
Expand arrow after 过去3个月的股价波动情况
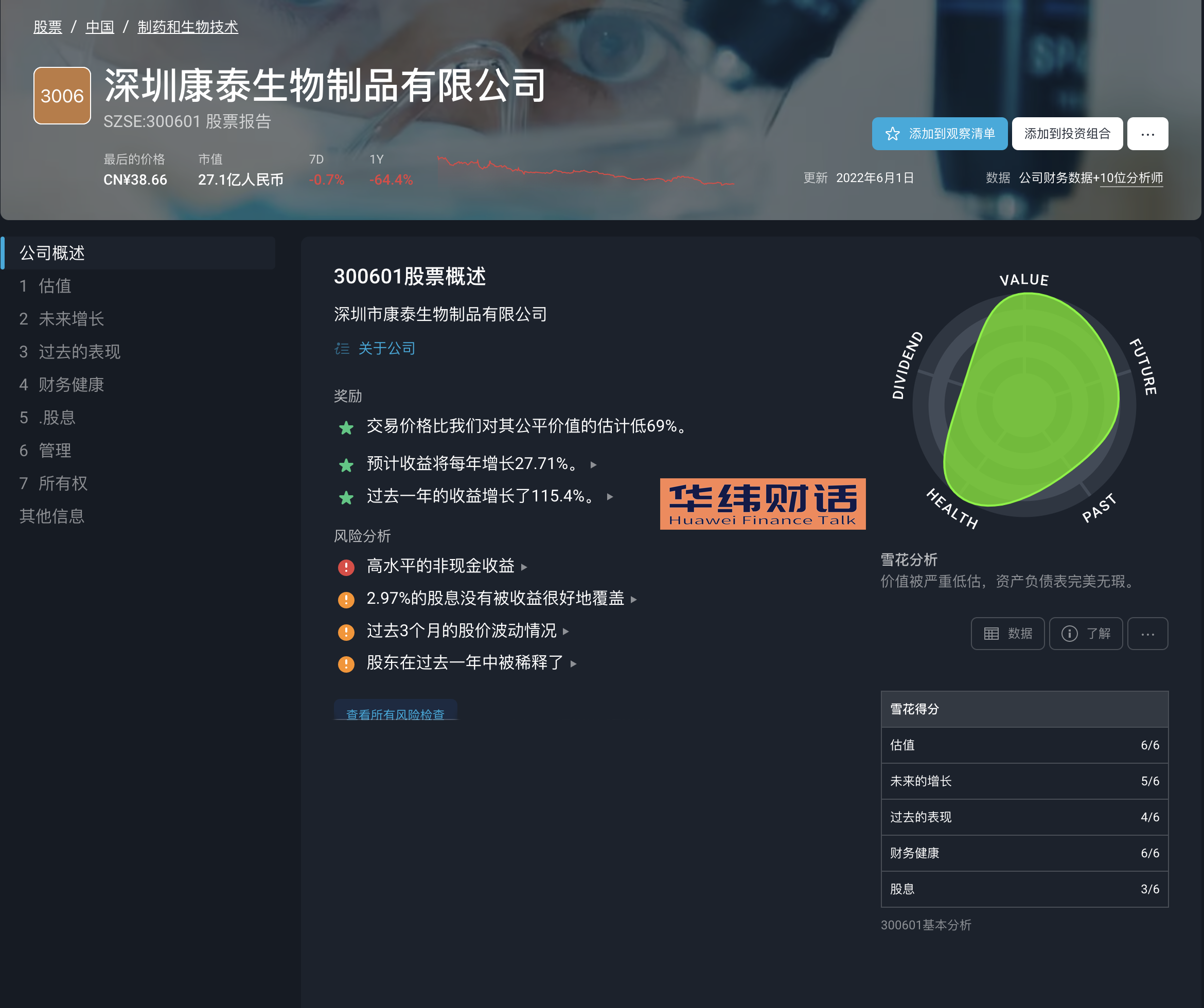[566, 632]
